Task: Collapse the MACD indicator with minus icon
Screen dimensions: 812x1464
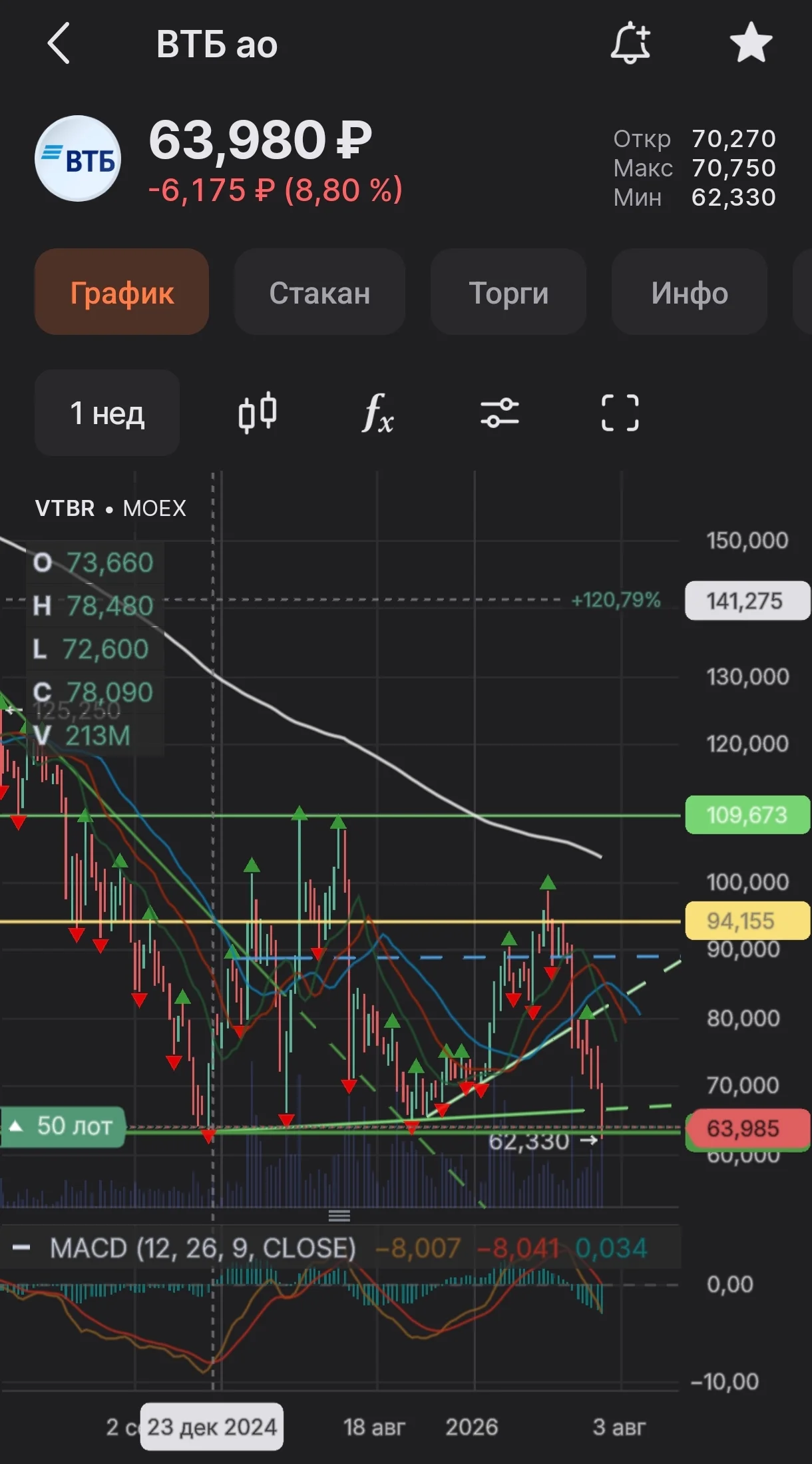Action: (x=21, y=1247)
